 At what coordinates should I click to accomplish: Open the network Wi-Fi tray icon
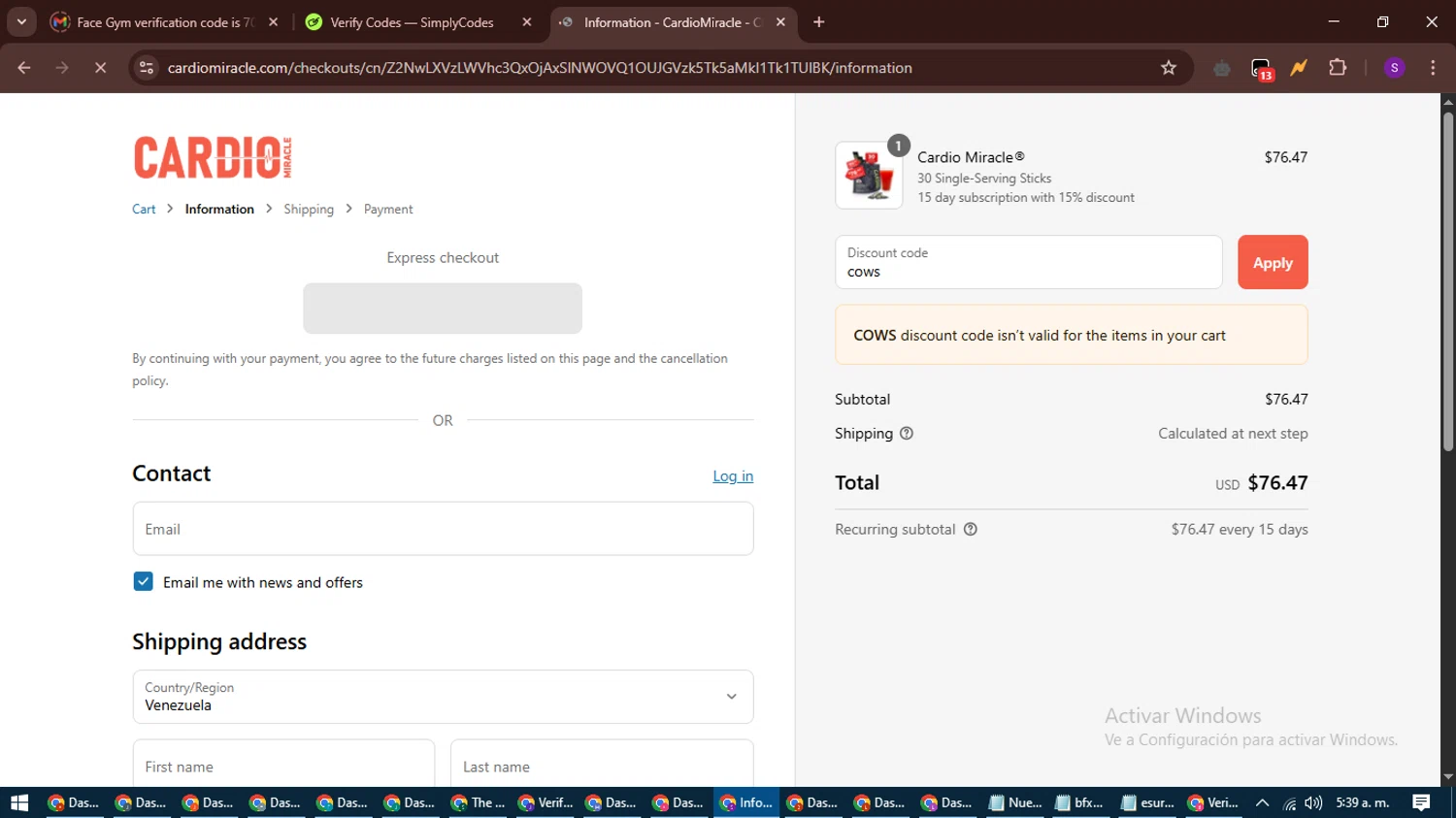(x=1289, y=802)
